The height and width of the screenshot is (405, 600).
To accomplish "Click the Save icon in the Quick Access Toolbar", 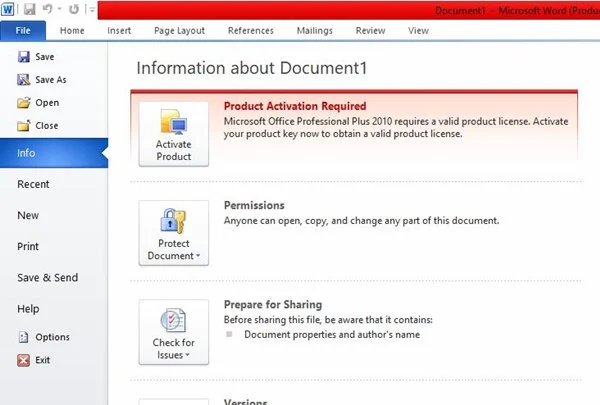I will (29, 9).
